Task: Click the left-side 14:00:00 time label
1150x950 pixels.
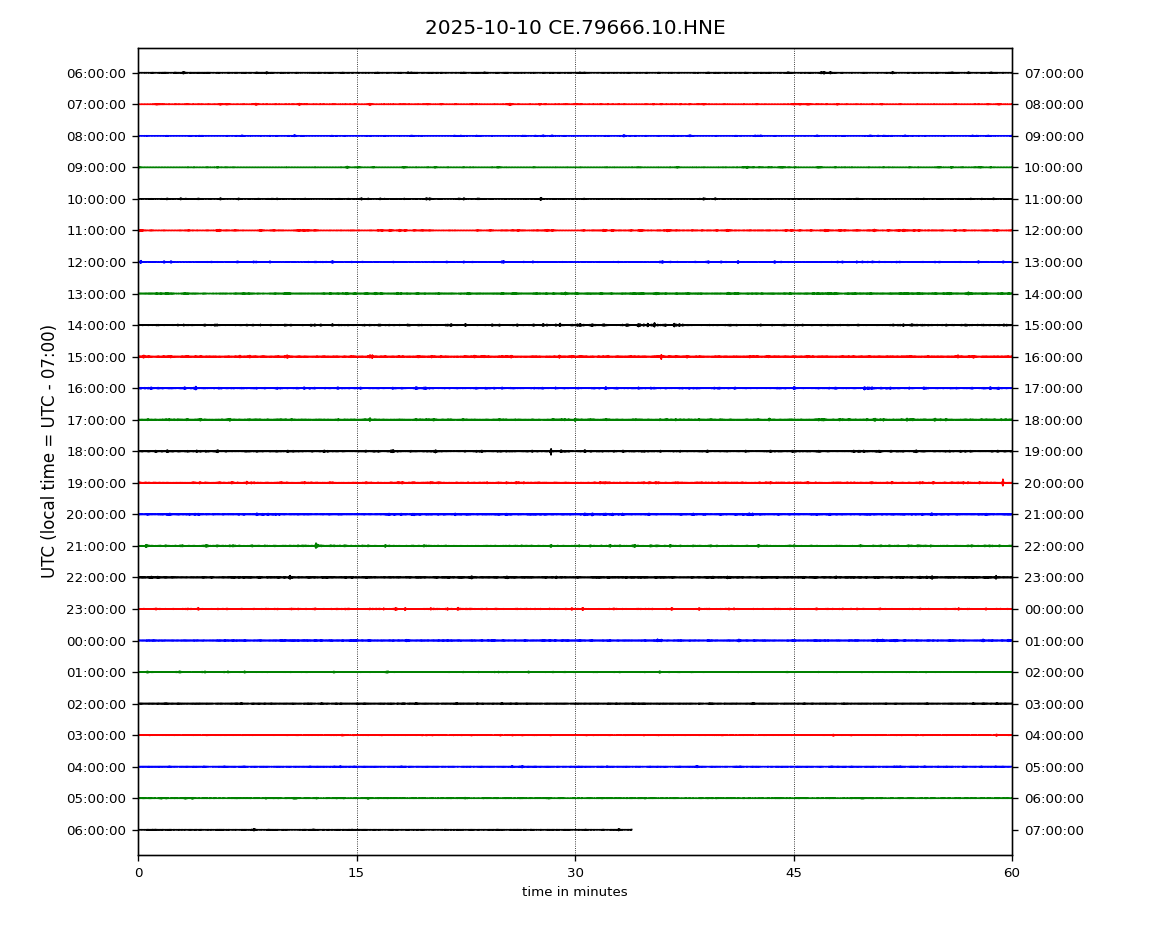Action: (x=98, y=325)
